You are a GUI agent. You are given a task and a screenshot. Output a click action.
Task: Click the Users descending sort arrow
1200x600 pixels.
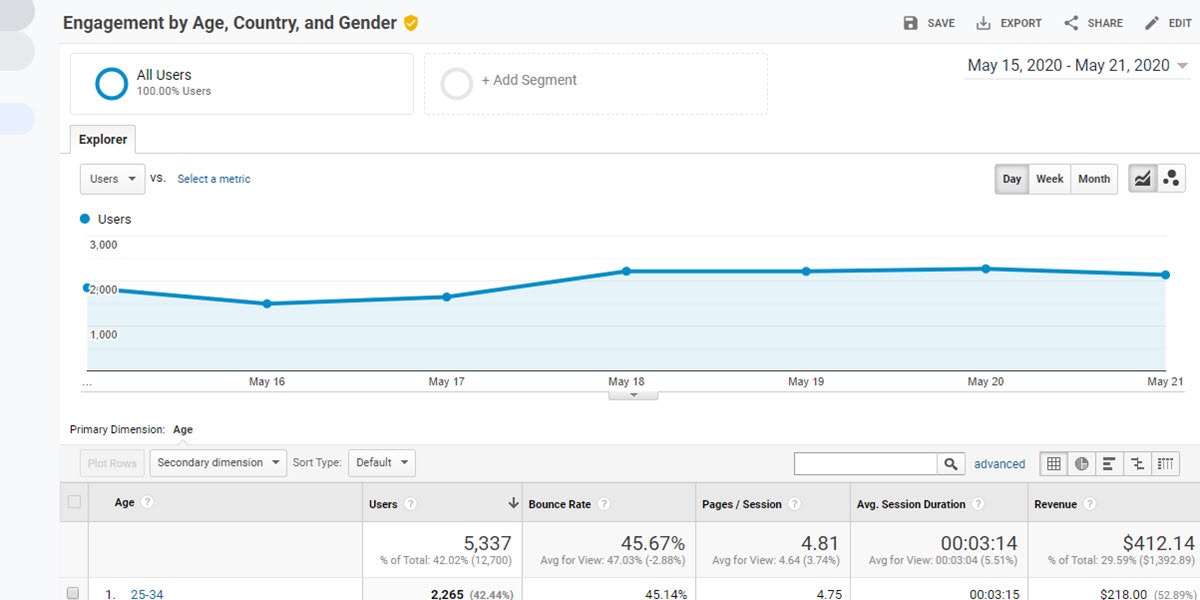point(513,503)
